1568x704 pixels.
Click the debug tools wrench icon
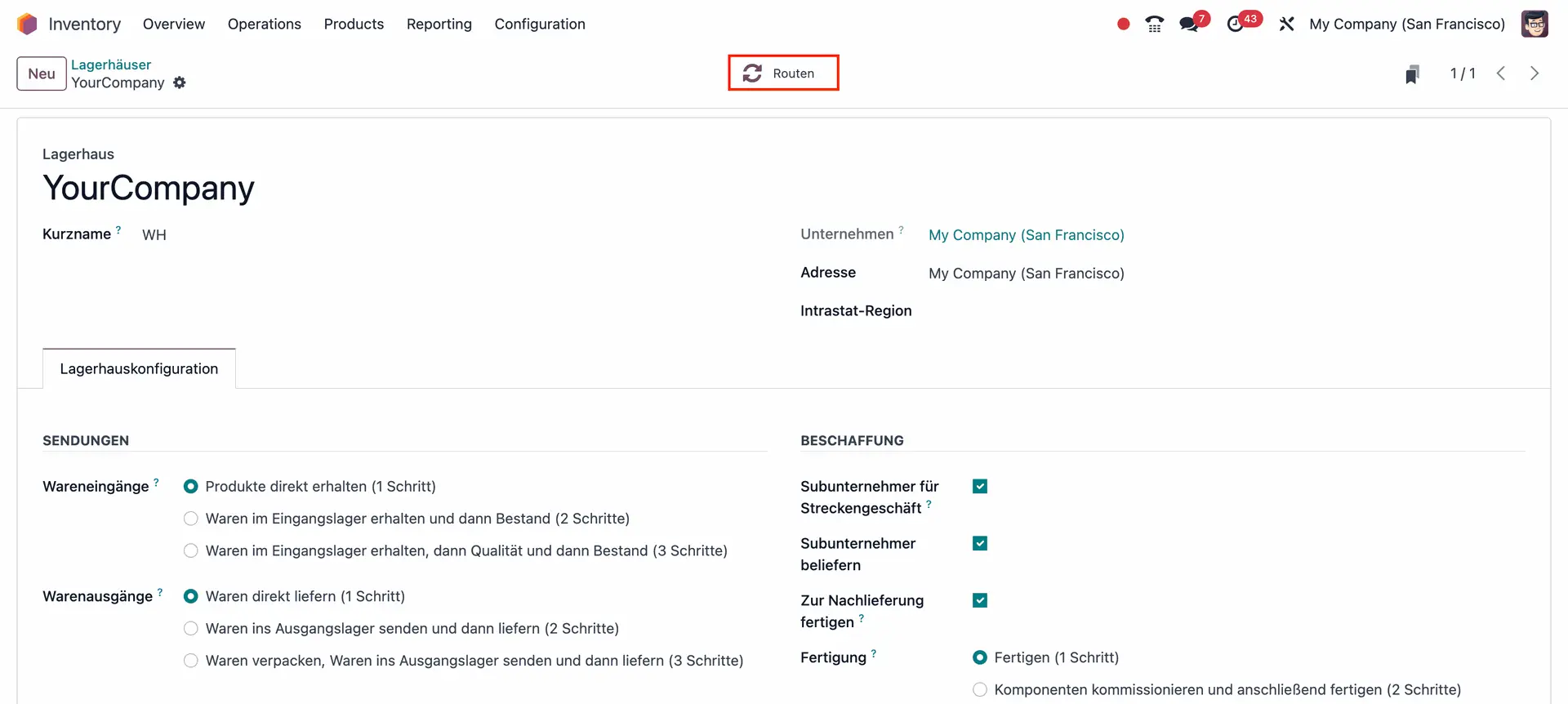[x=1286, y=25]
